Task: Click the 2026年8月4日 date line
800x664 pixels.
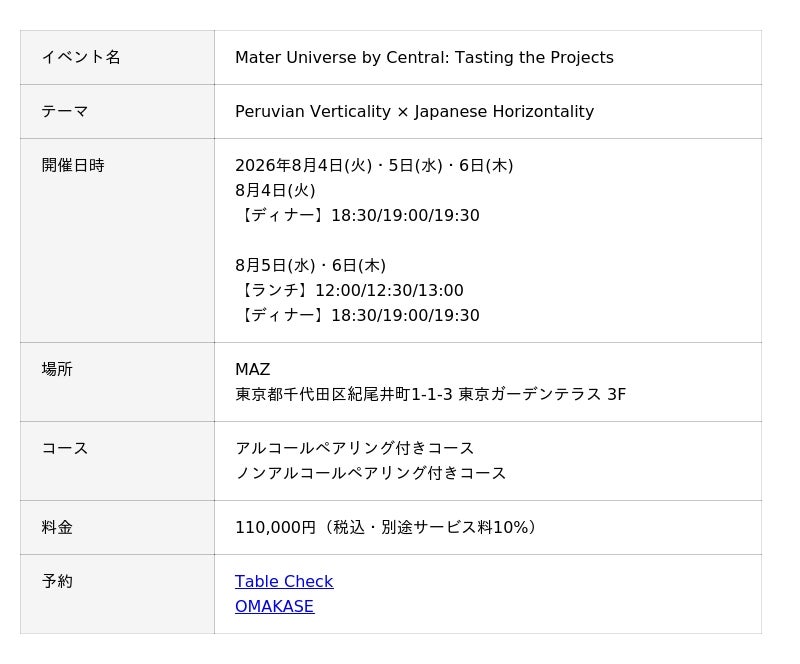Action: pyautogui.click(x=374, y=165)
